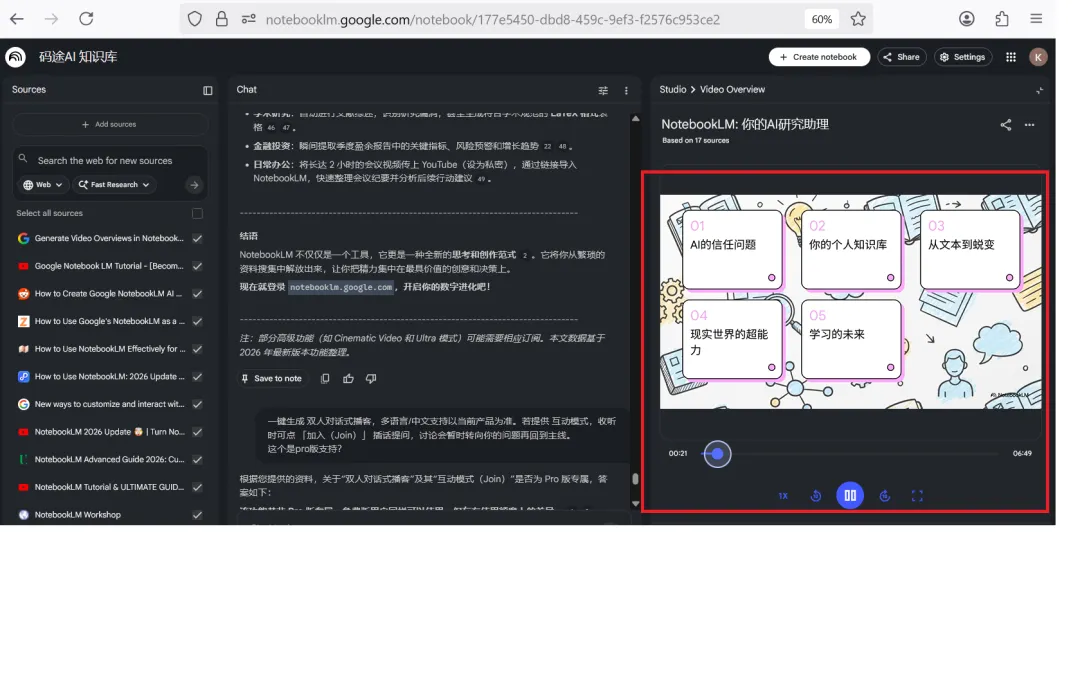Click the NotebookLM logo icon

pyautogui.click(x=16, y=57)
